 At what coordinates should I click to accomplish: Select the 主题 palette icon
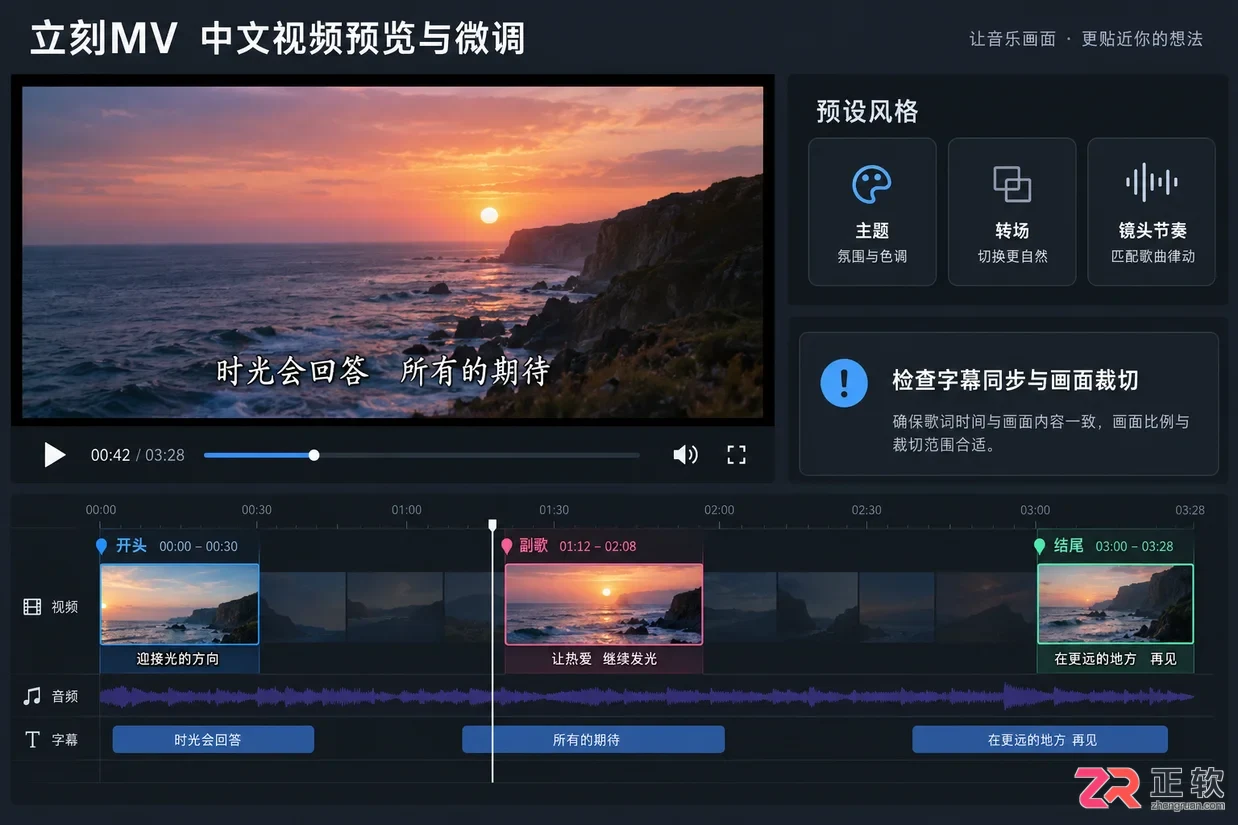pyautogui.click(x=872, y=185)
